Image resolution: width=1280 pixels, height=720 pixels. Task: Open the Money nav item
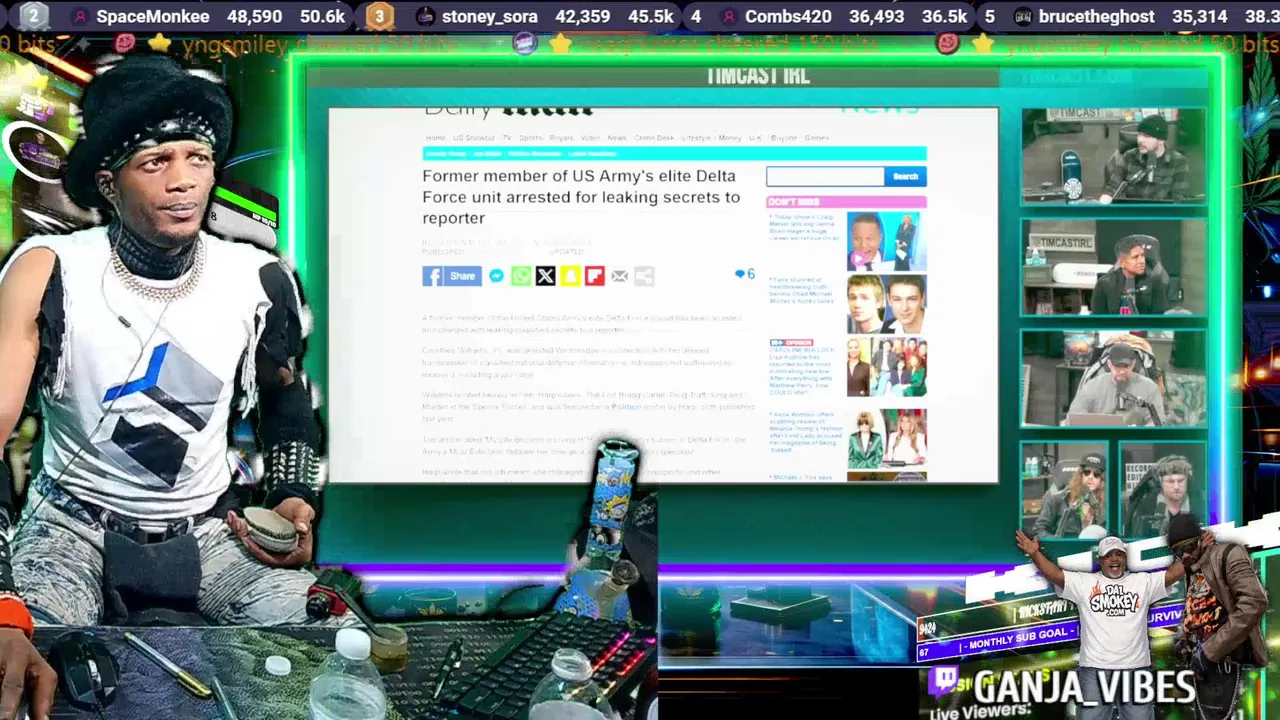coord(730,138)
